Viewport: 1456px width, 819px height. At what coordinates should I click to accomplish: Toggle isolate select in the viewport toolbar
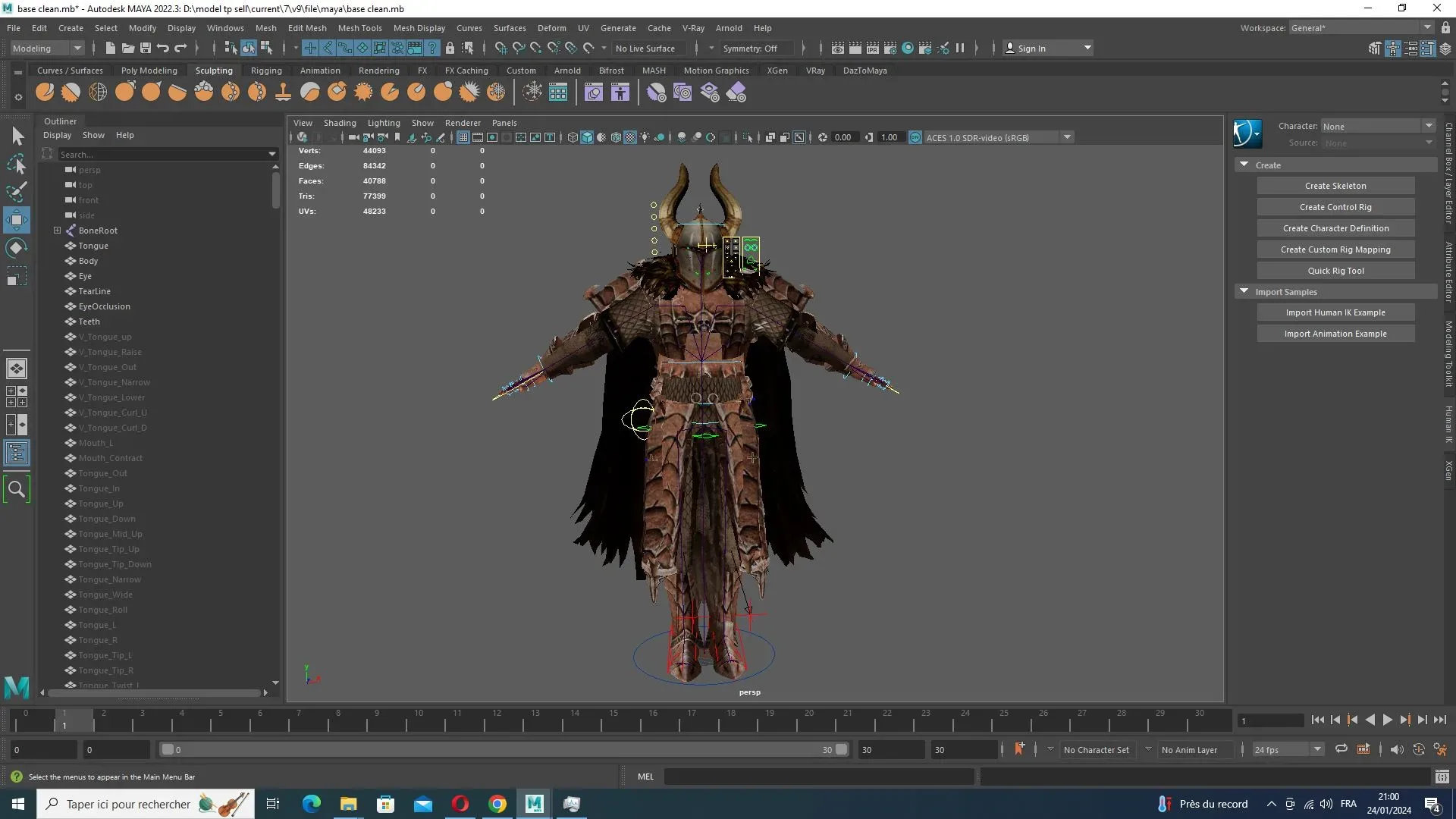(x=747, y=137)
